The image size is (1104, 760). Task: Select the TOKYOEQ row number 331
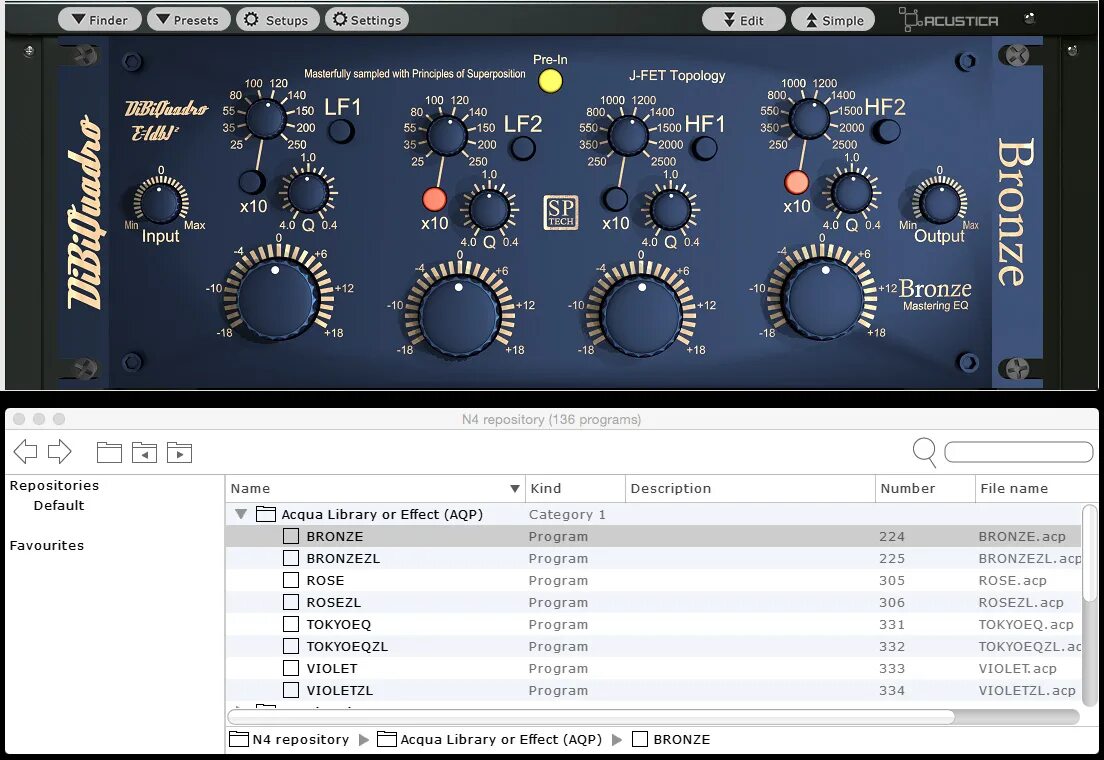tap(891, 624)
